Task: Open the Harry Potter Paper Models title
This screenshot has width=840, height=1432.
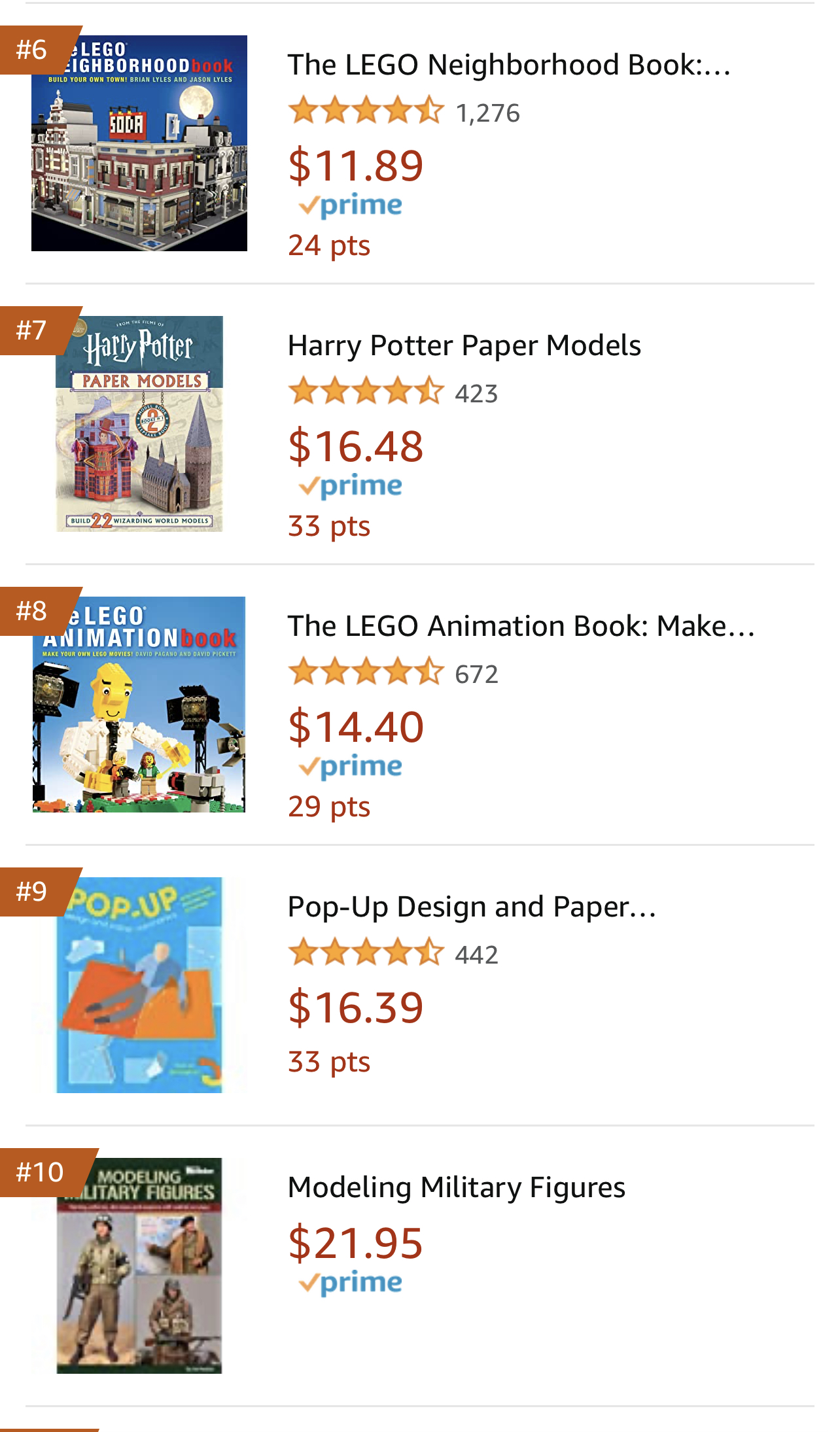Action: tap(464, 345)
